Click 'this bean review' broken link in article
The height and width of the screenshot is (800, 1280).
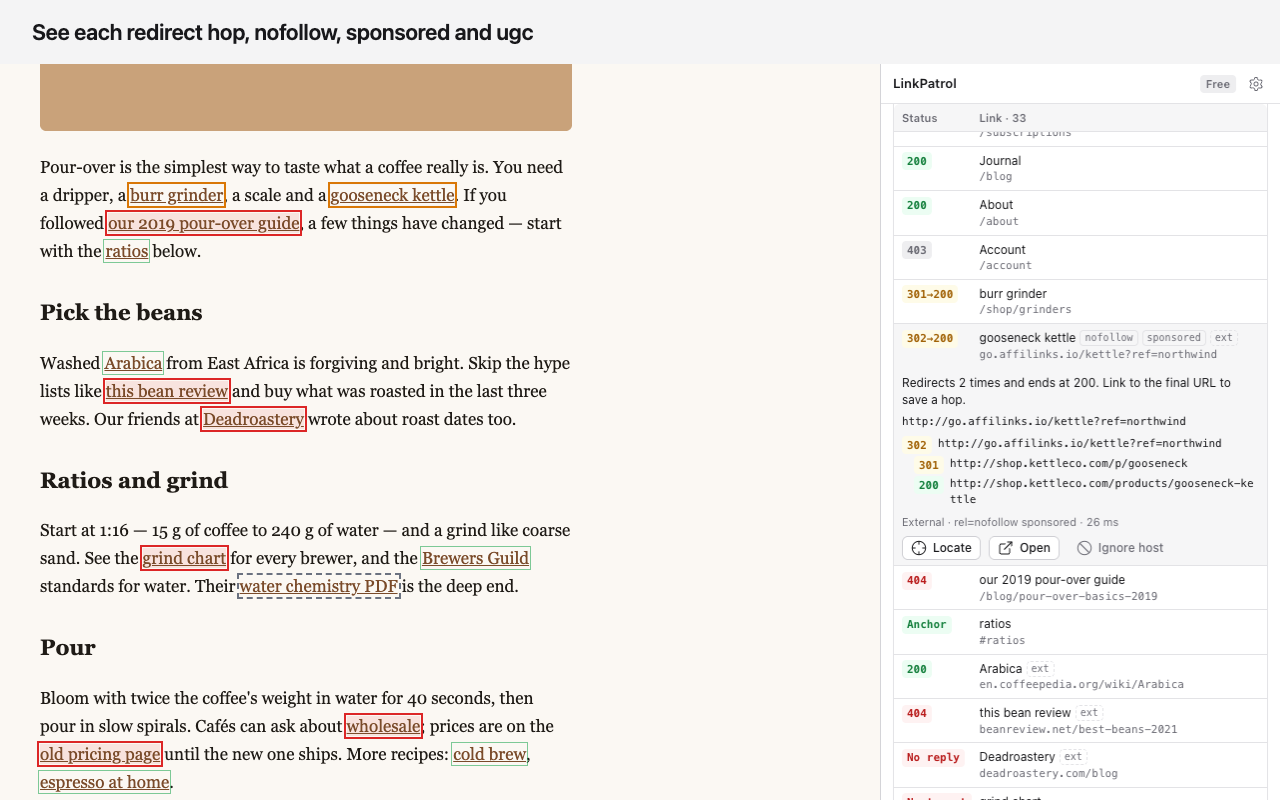pyautogui.click(x=167, y=391)
